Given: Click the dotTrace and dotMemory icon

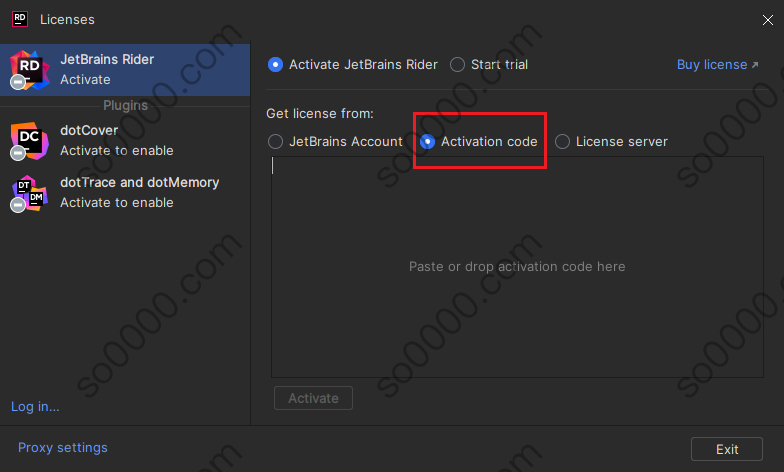Looking at the screenshot, I should click(29, 194).
